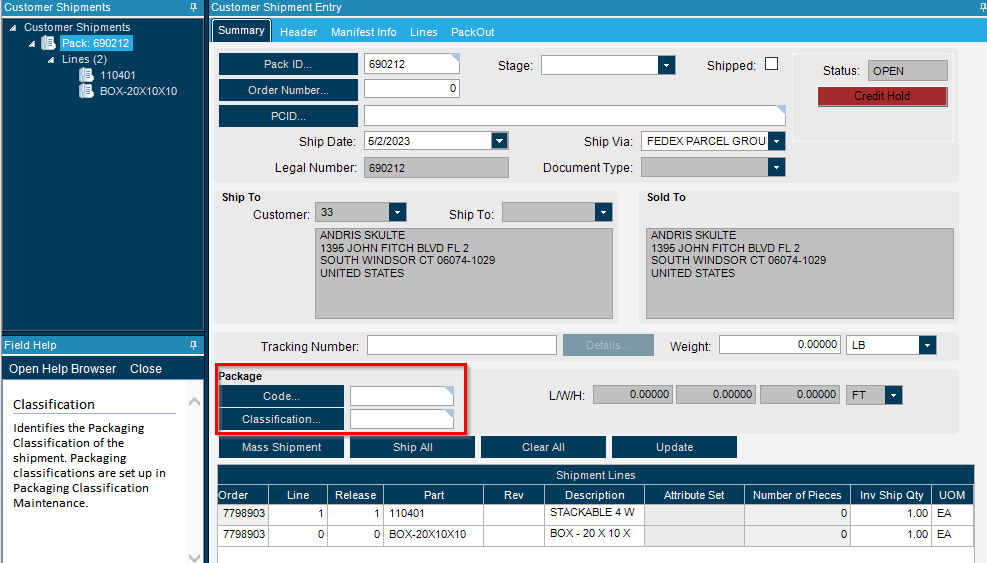Click the package Code... button
987x563 pixels.
tap(281, 396)
